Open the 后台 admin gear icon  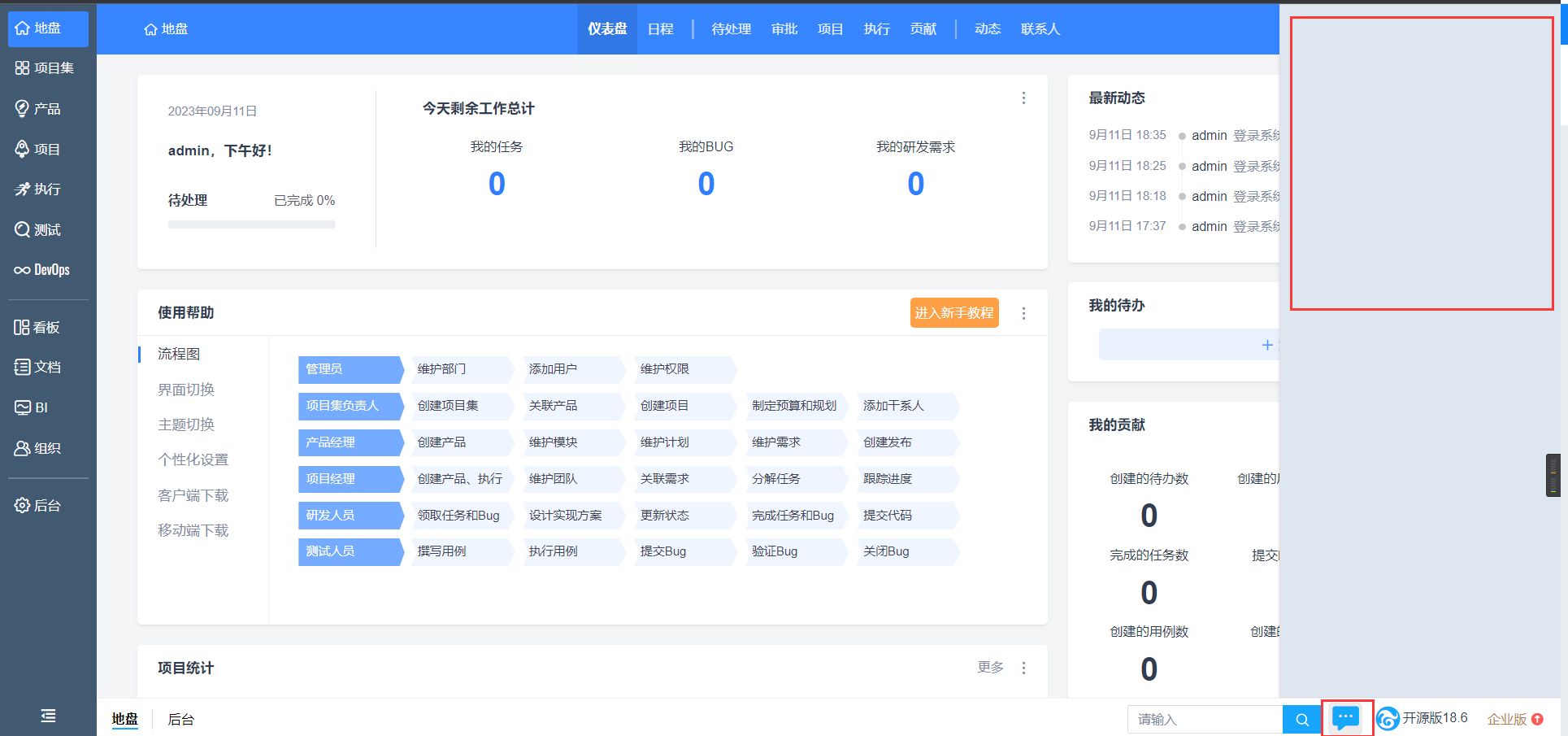click(23, 505)
